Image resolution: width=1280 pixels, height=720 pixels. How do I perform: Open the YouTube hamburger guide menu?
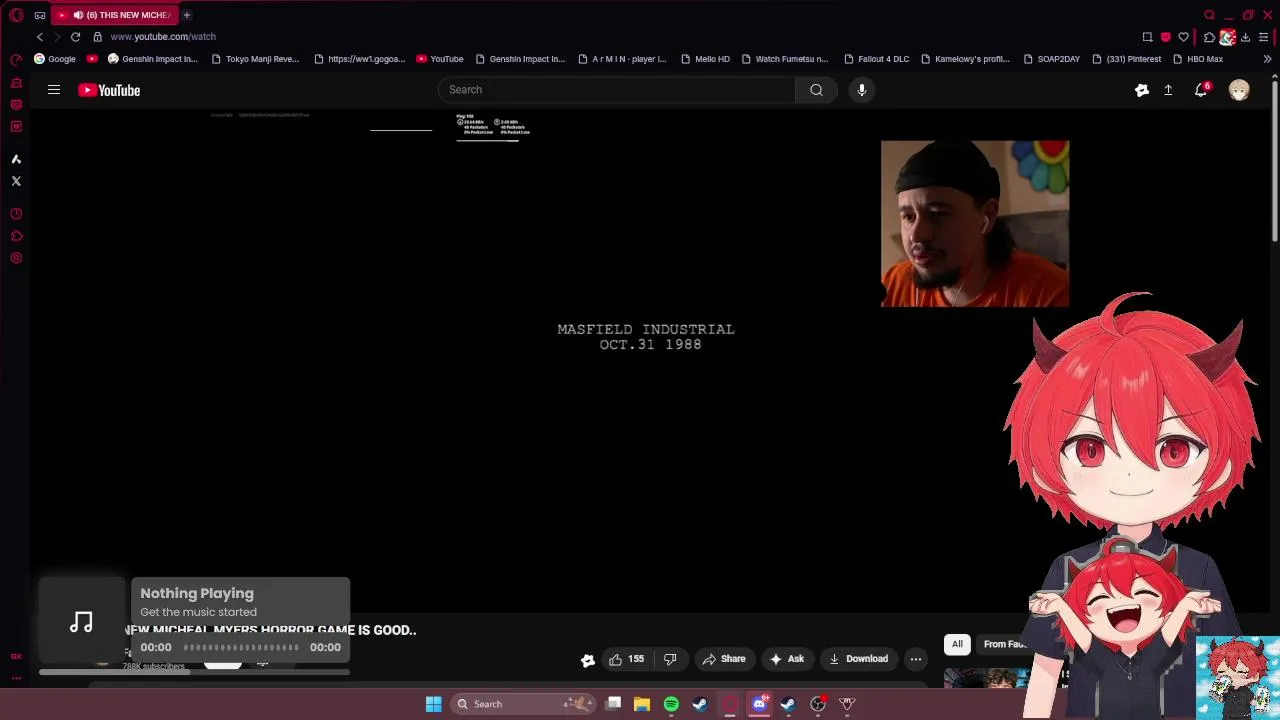54,90
